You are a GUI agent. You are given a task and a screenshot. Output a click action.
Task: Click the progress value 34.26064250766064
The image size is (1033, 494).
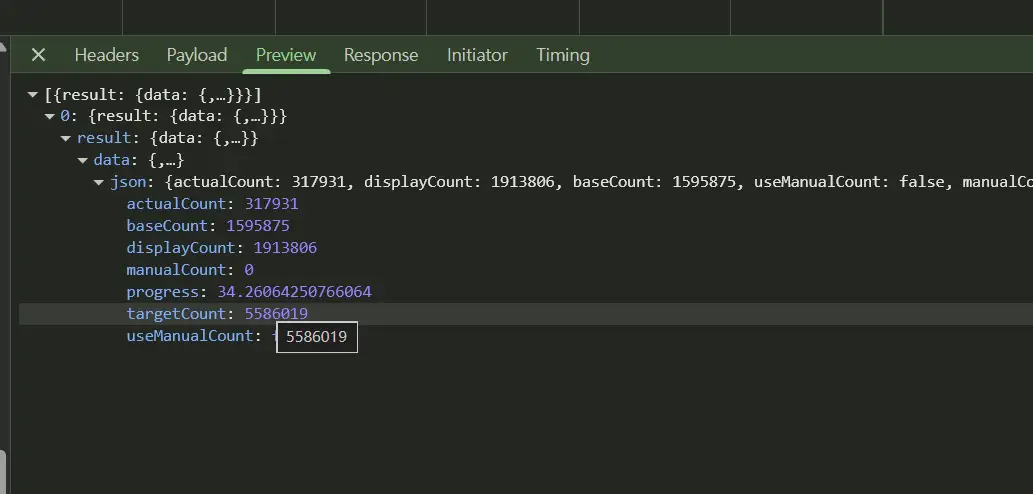[294, 292]
